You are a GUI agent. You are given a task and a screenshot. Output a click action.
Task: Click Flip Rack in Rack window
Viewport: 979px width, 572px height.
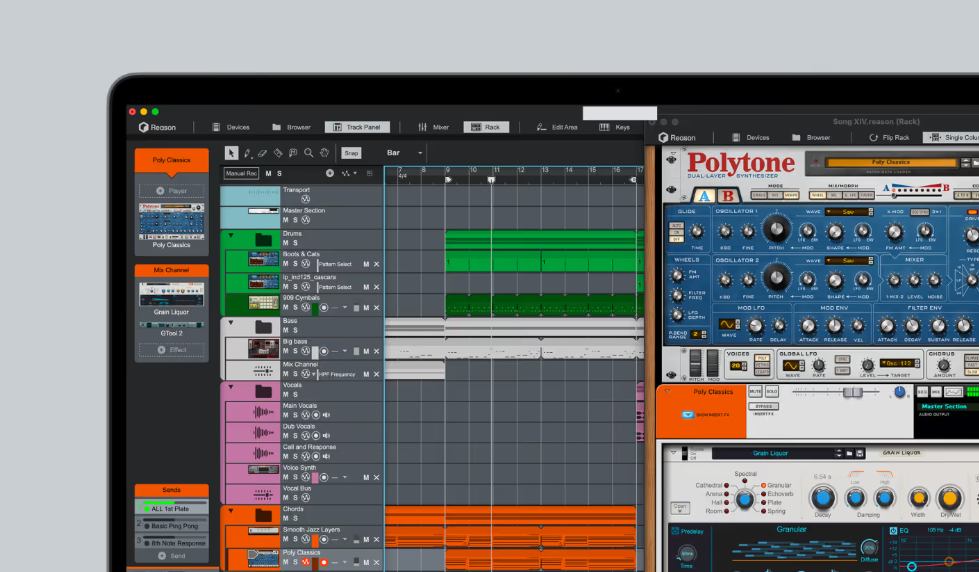(x=889, y=137)
